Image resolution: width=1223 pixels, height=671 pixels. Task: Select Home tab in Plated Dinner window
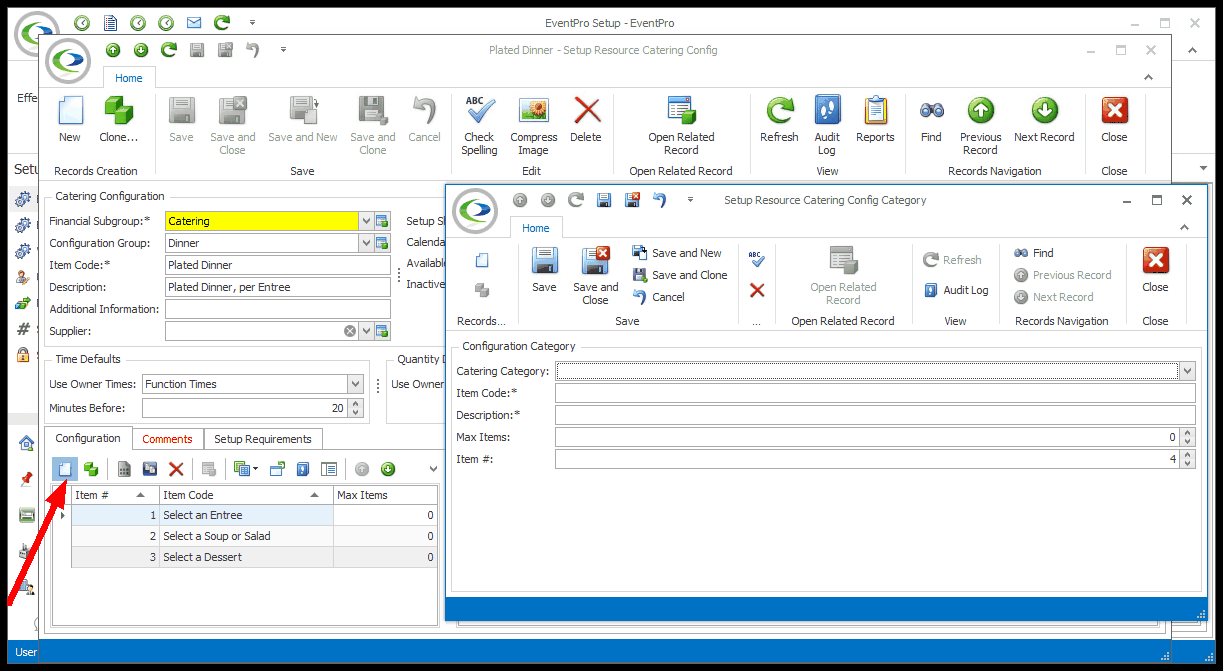click(x=129, y=78)
